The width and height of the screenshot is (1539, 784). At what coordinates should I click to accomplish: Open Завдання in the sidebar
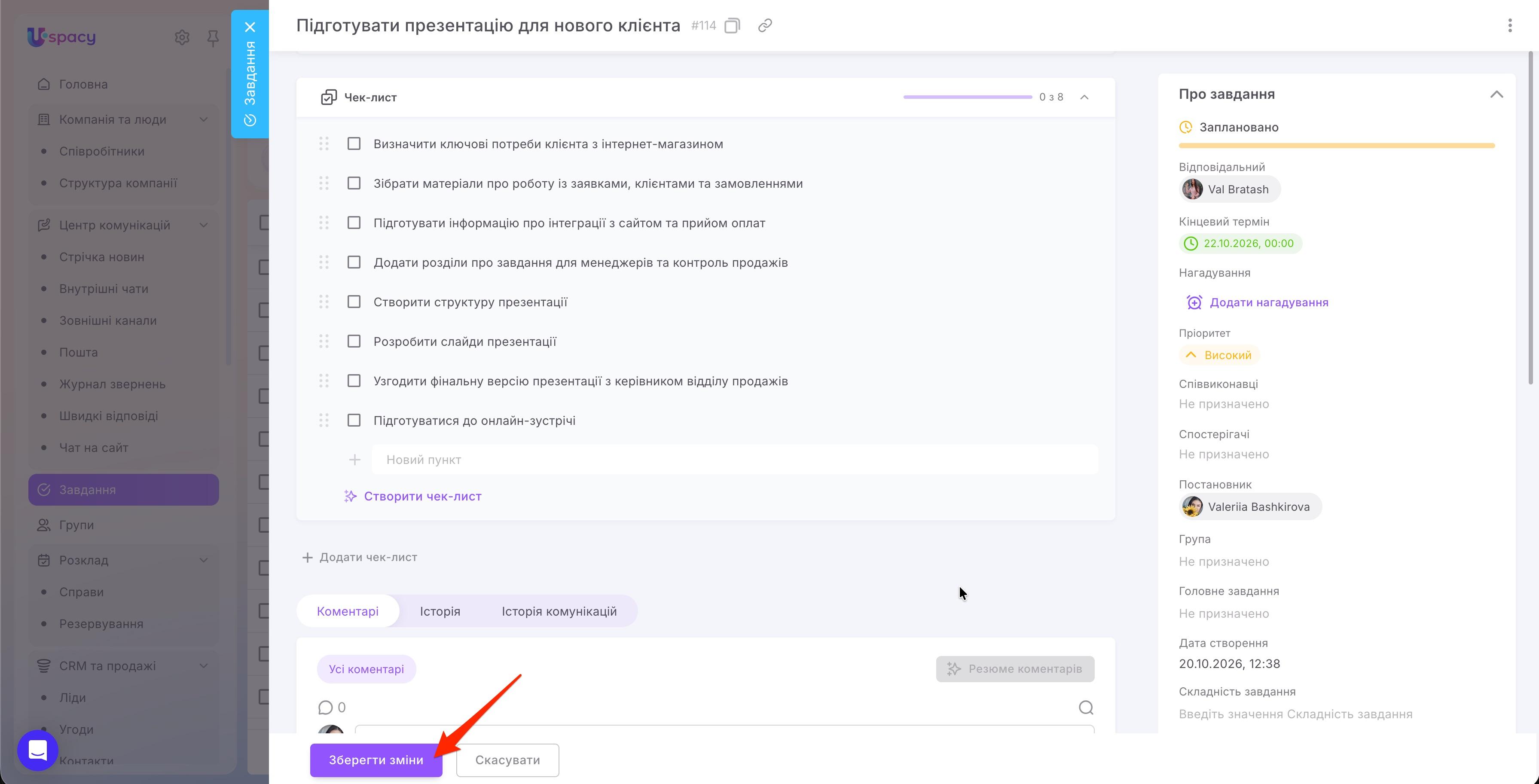coord(124,490)
